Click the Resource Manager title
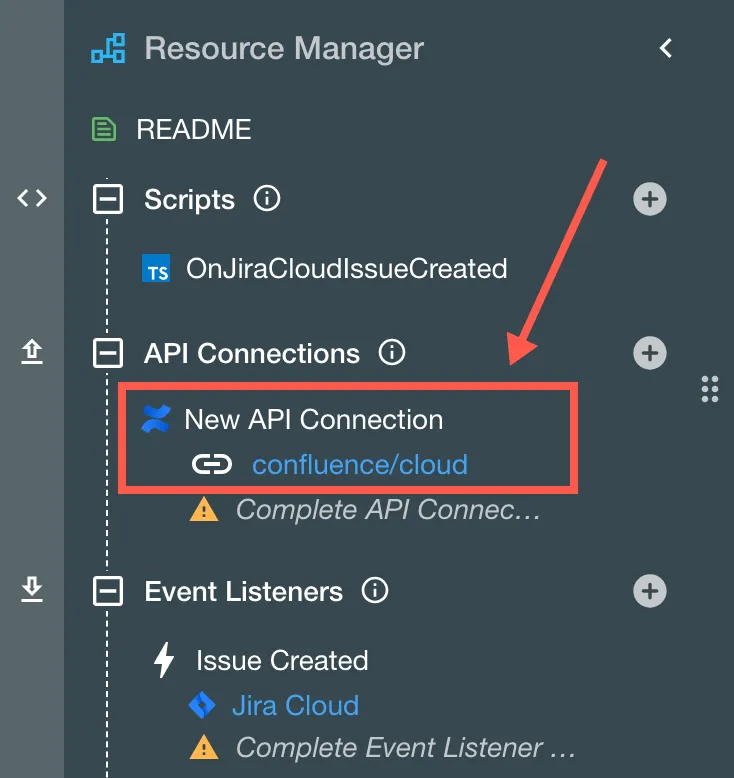The image size is (734, 778). click(284, 49)
